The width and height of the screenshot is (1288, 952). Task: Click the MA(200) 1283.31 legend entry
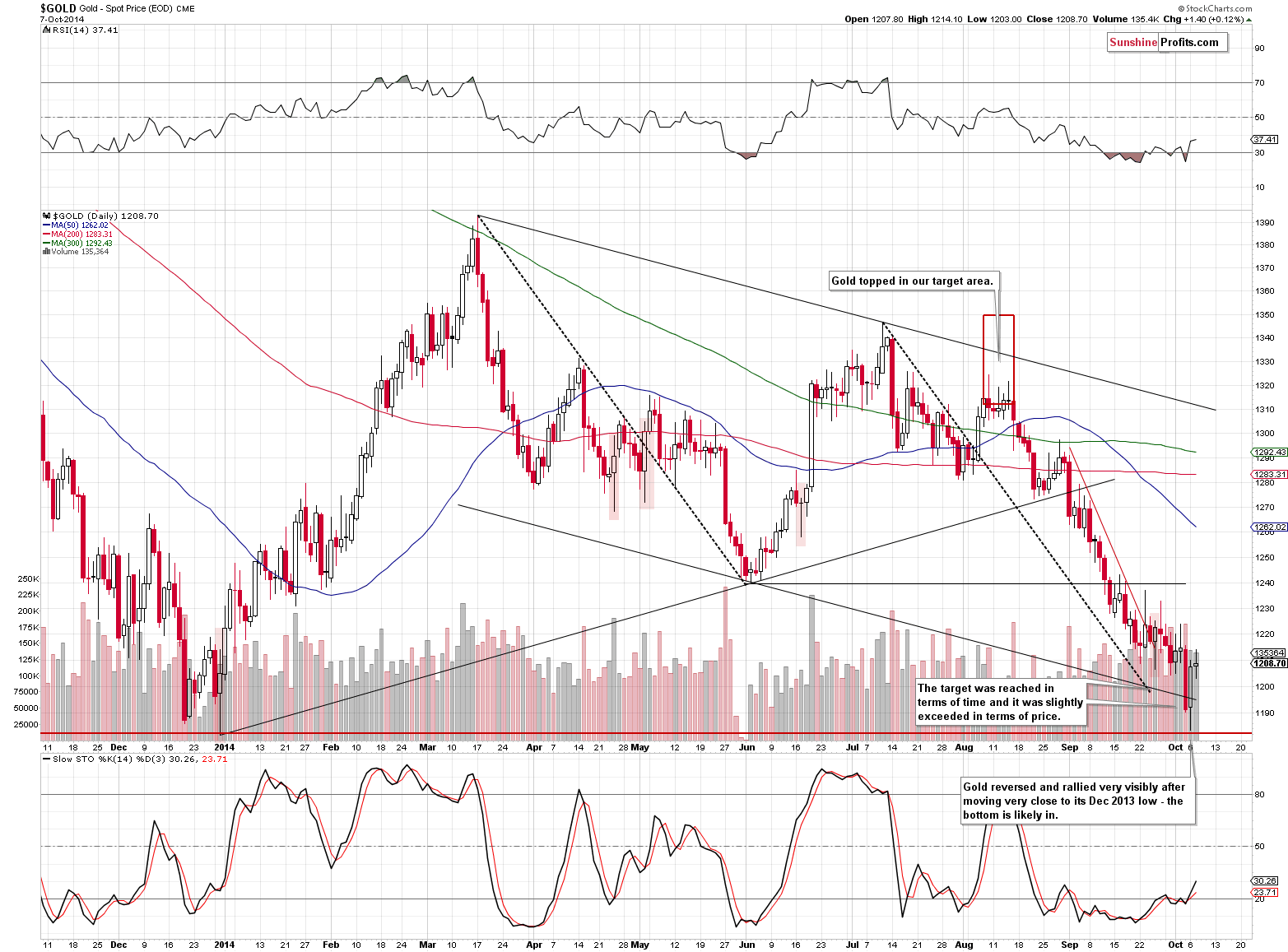point(77,234)
